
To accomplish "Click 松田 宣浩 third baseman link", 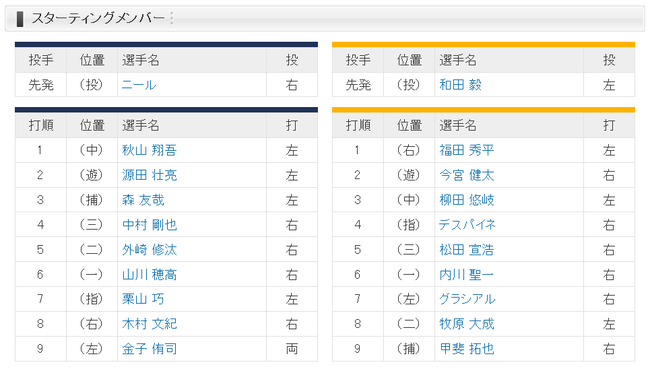I will point(467,250).
